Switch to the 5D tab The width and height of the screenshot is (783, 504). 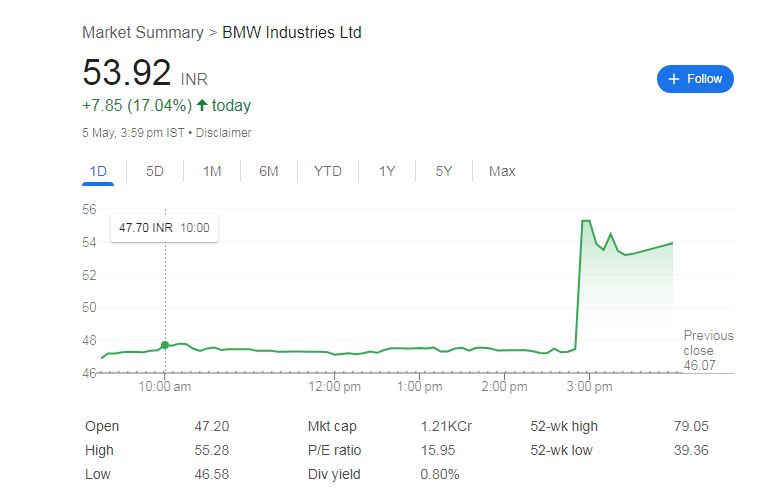[x=155, y=171]
